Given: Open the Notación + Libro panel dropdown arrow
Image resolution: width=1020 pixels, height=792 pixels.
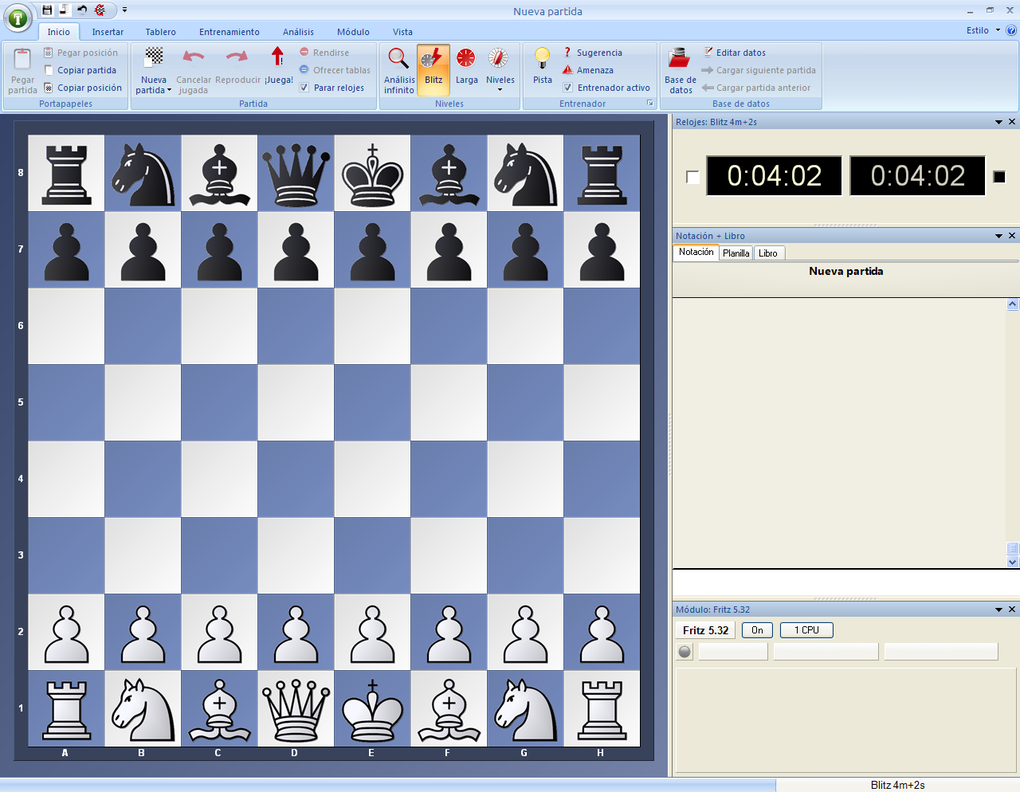Looking at the screenshot, I should 999,235.
